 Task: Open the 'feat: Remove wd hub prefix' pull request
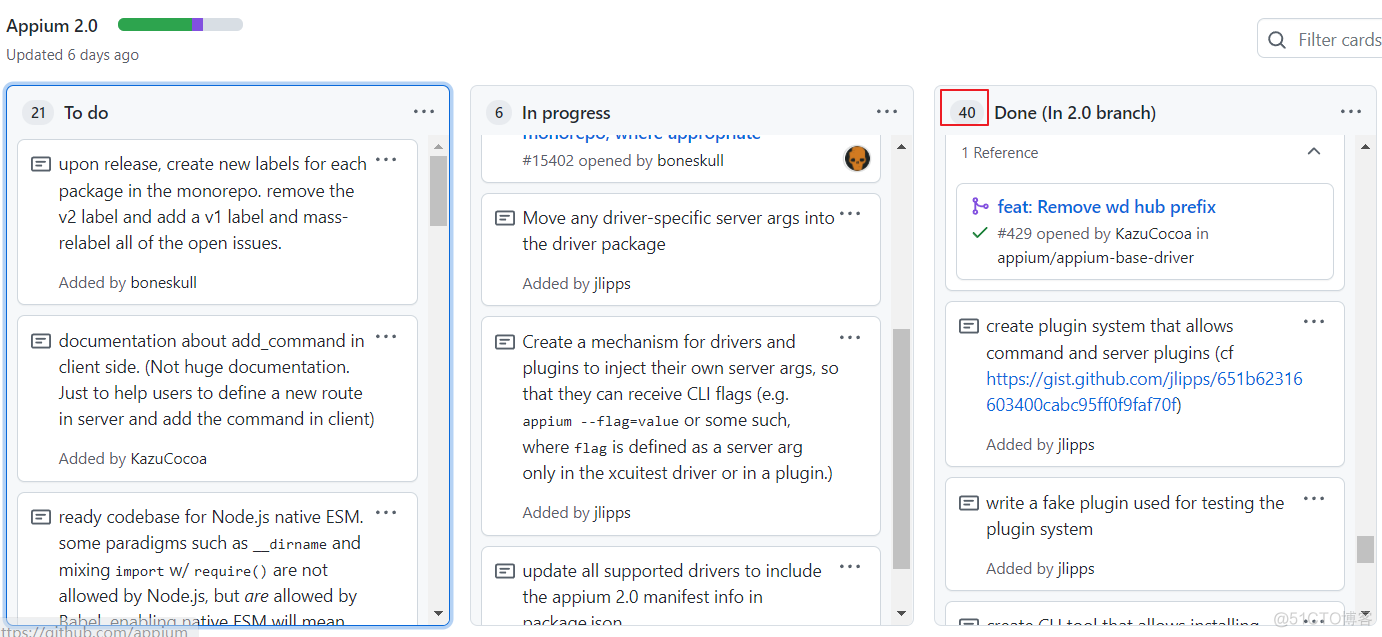pos(1106,207)
